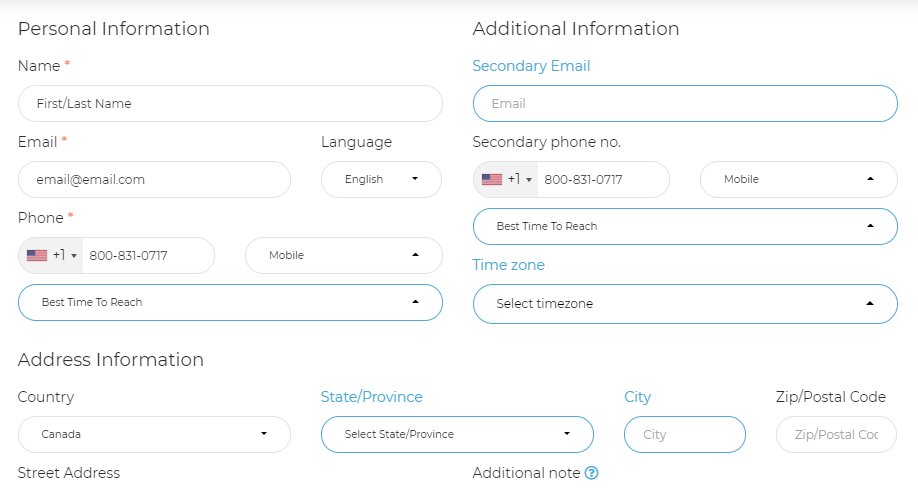Image resolution: width=918 pixels, height=489 pixels.
Task: Click the Zip/Postal Code input field
Action: coord(836,435)
